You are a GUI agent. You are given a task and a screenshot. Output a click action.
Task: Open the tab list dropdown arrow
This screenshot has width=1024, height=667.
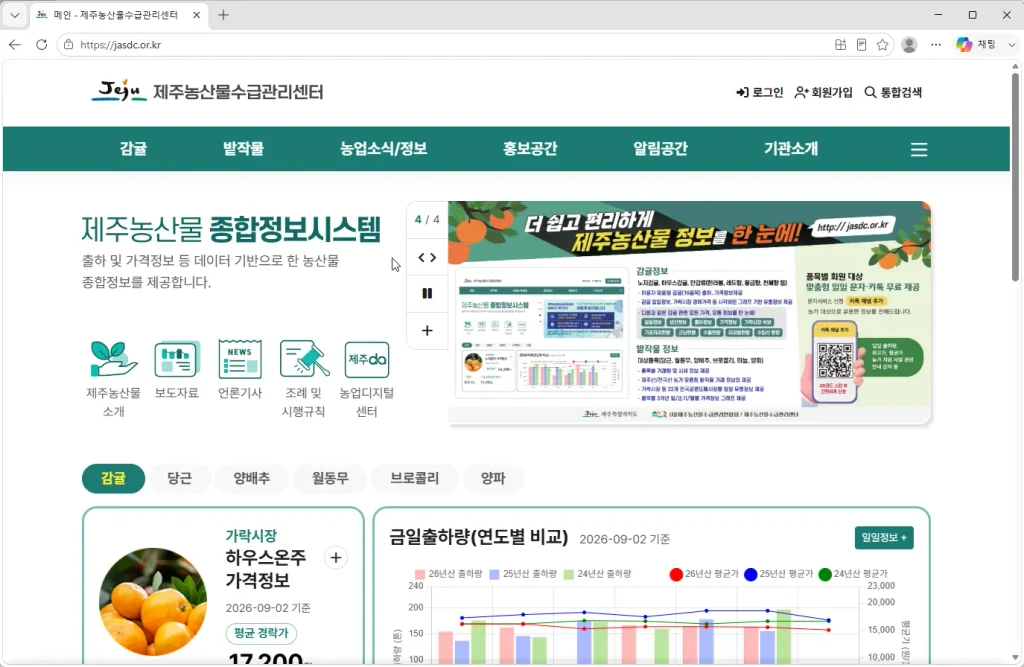coord(14,14)
